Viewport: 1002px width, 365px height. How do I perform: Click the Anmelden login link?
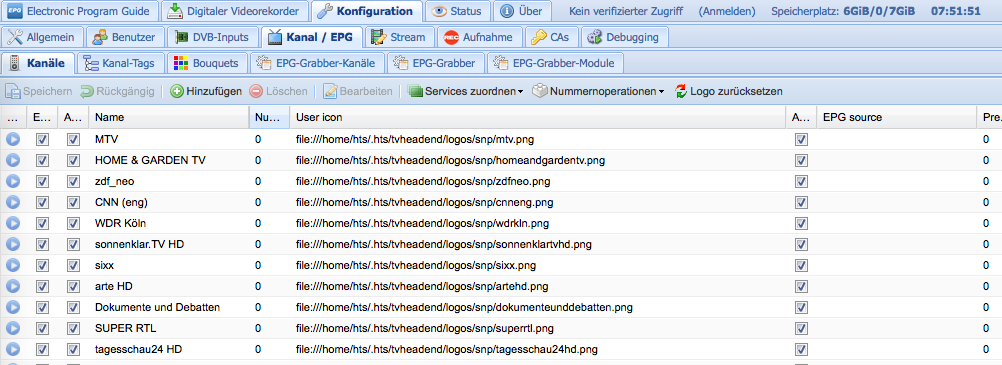tap(727, 11)
